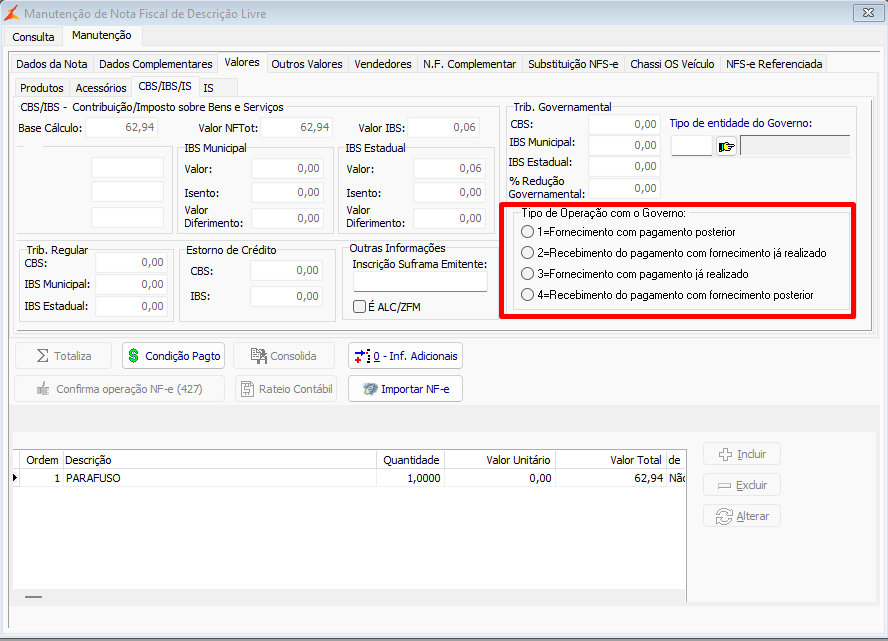Image resolution: width=888 pixels, height=641 pixels.
Task: Click the Valor NFTot field
Action: coord(296,127)
